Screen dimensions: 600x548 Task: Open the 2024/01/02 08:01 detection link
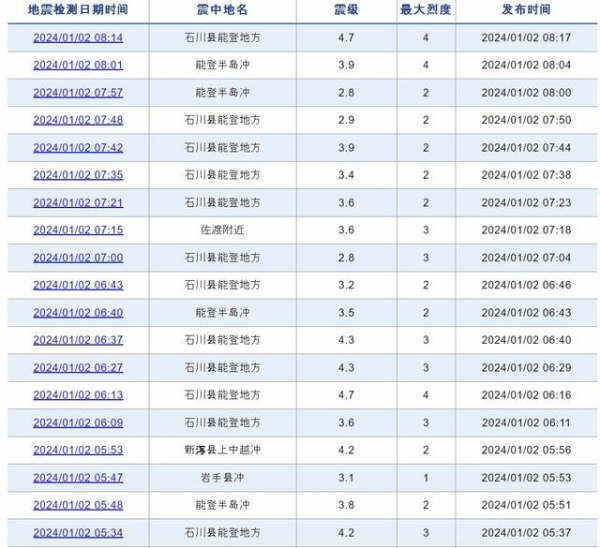(x=78, y=65)
